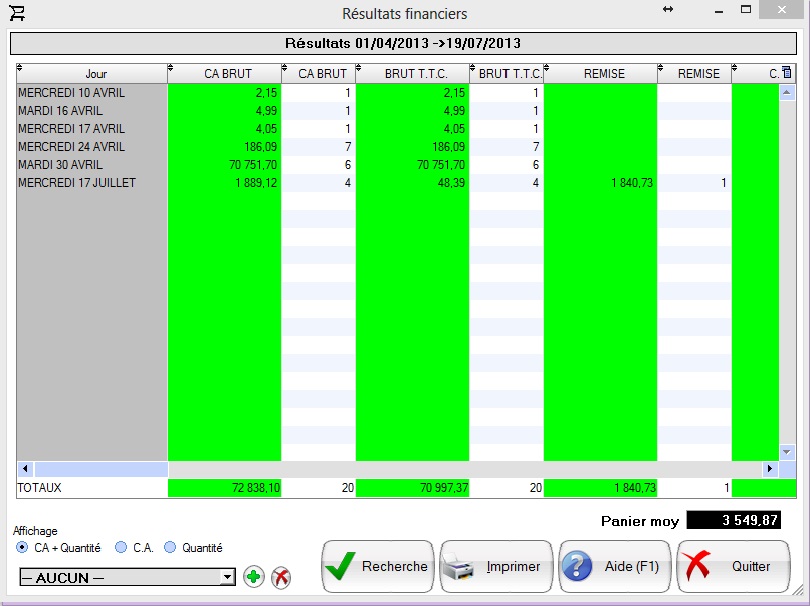Choose the Quantité radio button

170,548
